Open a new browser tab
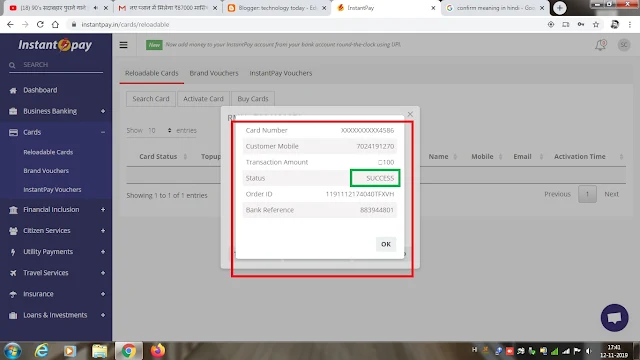The image size is (640, 360). (560, 8)
